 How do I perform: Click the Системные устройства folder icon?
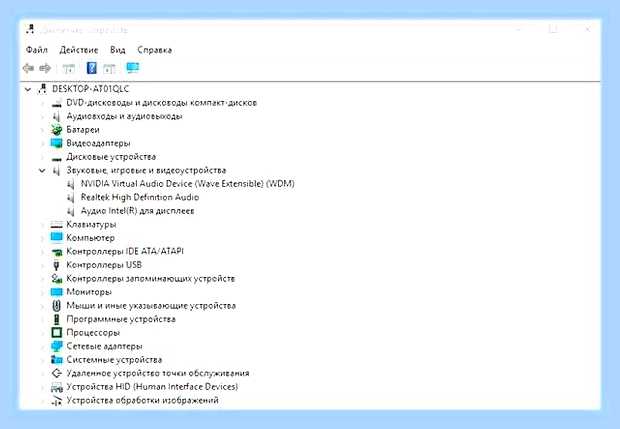[x=57, y=359]
